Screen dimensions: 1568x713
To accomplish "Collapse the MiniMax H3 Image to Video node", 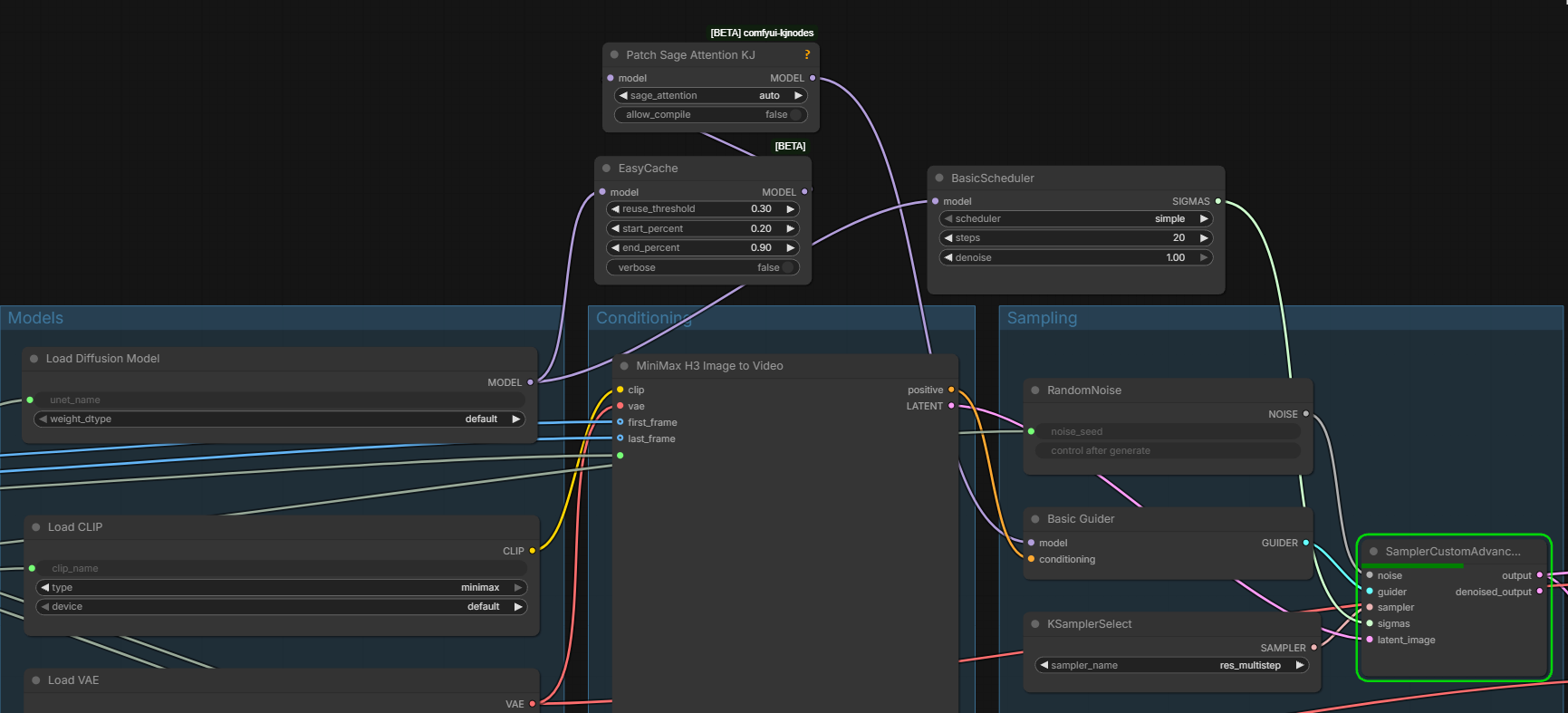I will 624,366.
